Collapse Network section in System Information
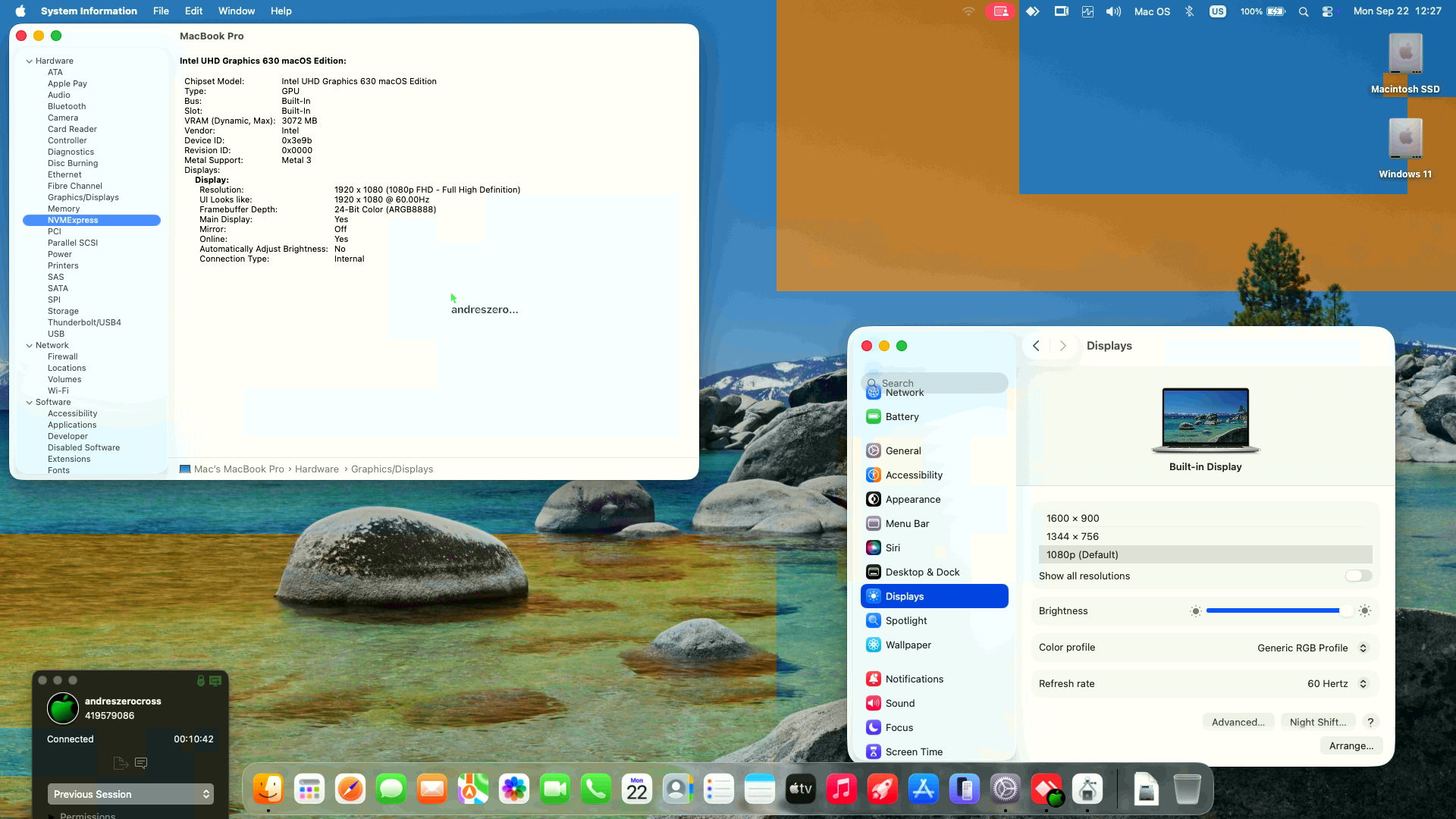The height and width of the screenshot is (819, 1456). pyautogui.click(x=30, y=346)
